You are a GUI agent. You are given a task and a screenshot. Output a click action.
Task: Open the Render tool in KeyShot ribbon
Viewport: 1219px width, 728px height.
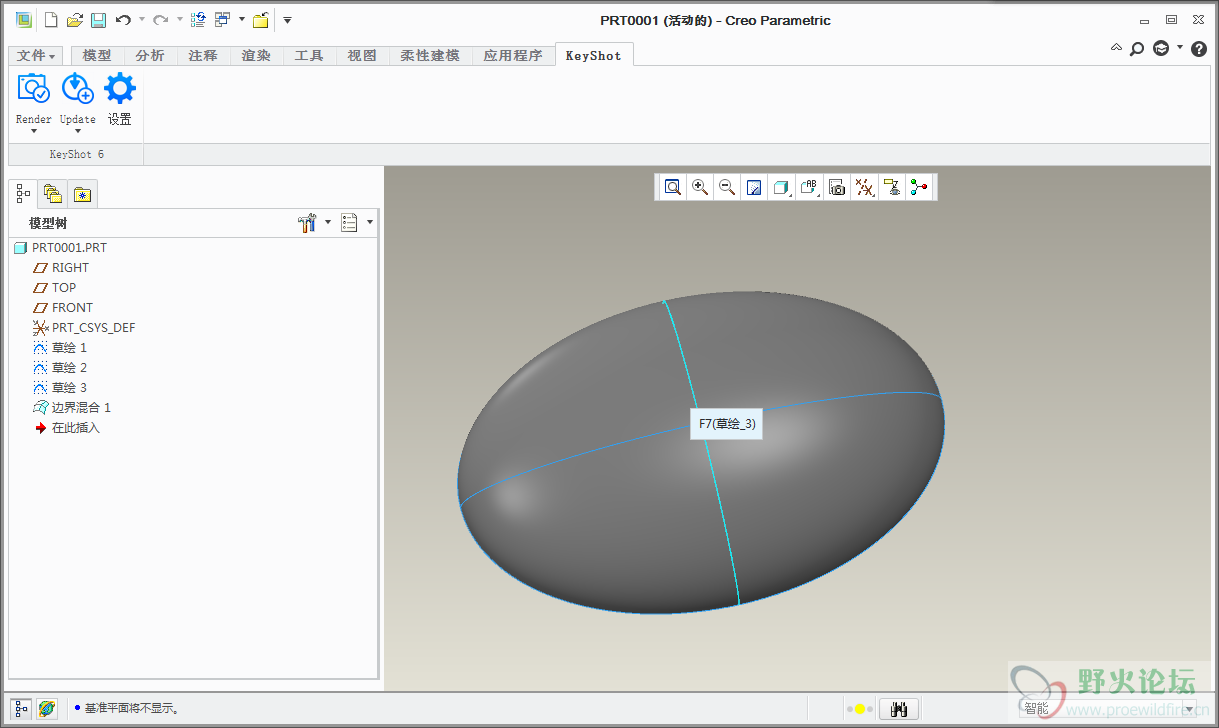(x=34, y=89)
